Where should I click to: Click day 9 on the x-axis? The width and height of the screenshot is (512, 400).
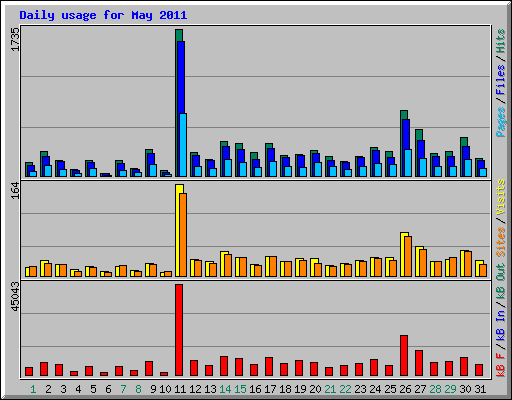click(x=153, y=389)
